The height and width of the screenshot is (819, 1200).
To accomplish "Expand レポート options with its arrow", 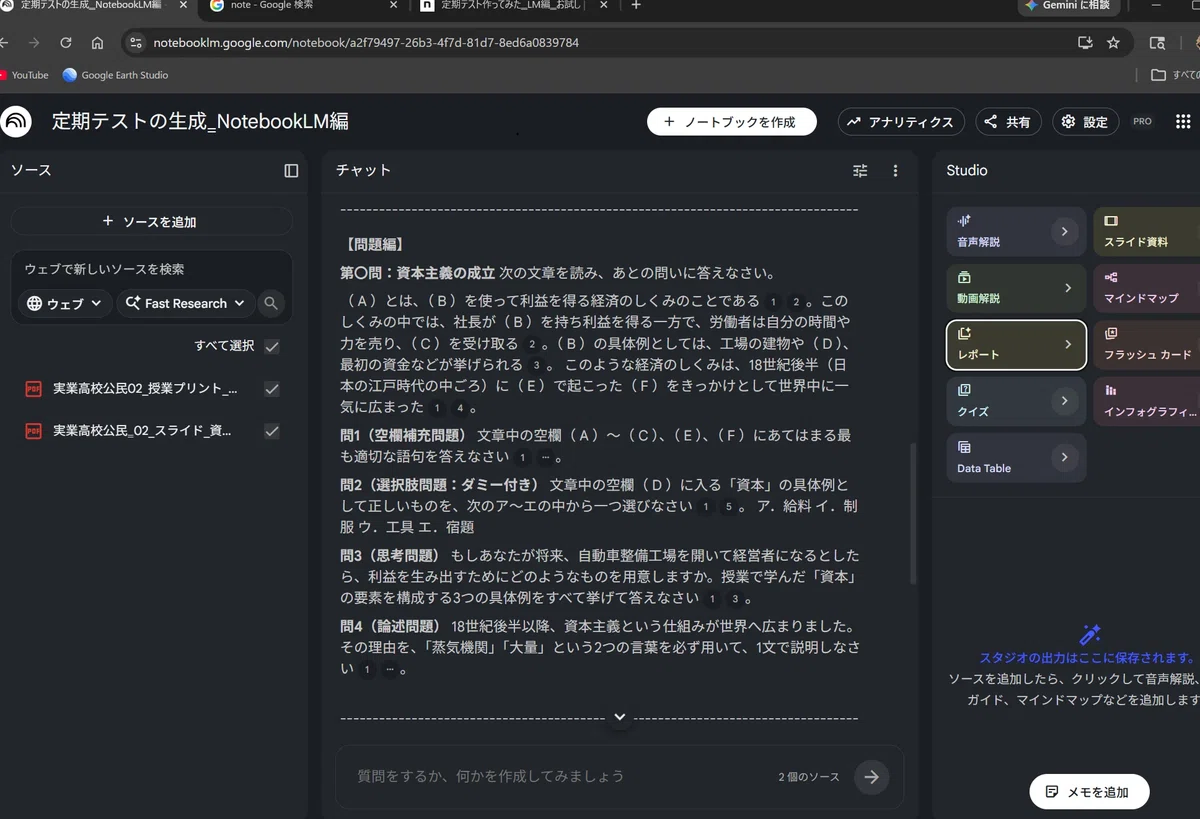I will point(1068,345).
